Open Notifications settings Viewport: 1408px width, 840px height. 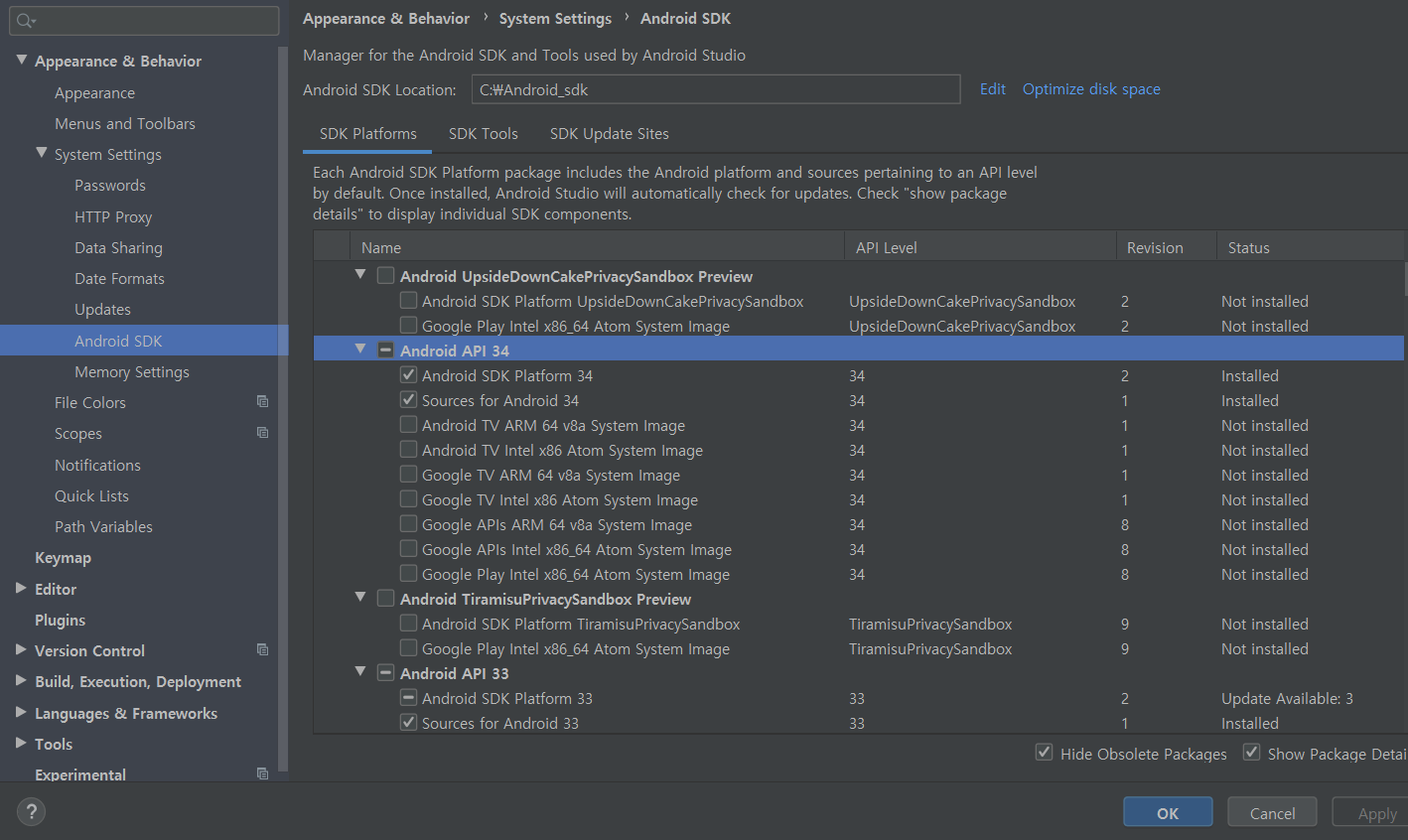(97, 465)
